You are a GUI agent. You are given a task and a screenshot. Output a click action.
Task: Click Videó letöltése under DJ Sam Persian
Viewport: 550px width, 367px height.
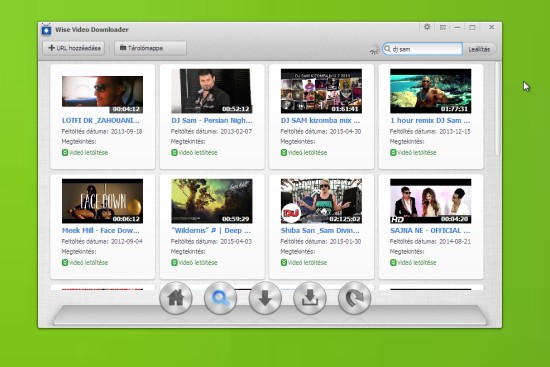click(198, 153)
